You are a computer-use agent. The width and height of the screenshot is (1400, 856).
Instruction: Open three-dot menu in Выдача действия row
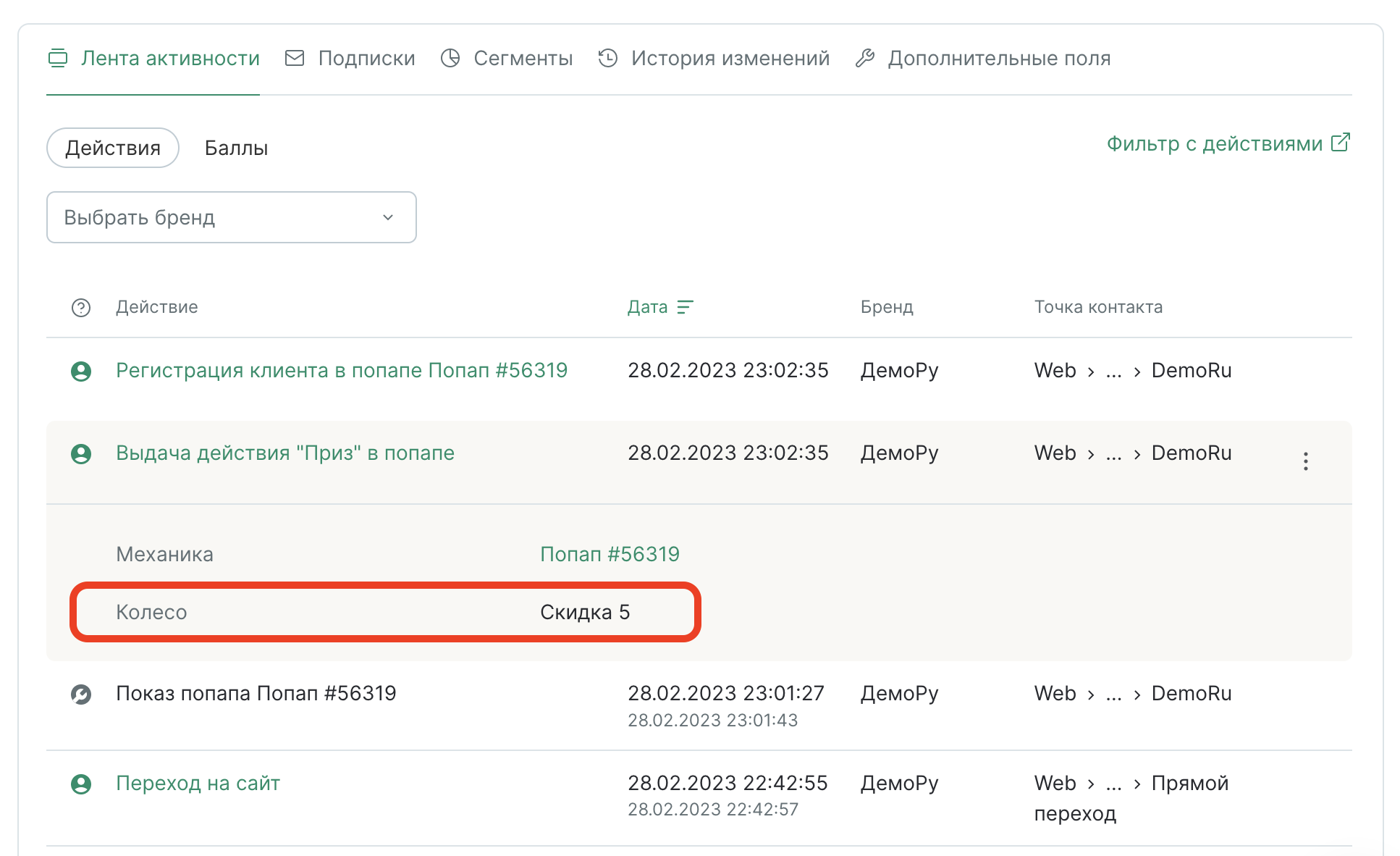point(1306,461)
